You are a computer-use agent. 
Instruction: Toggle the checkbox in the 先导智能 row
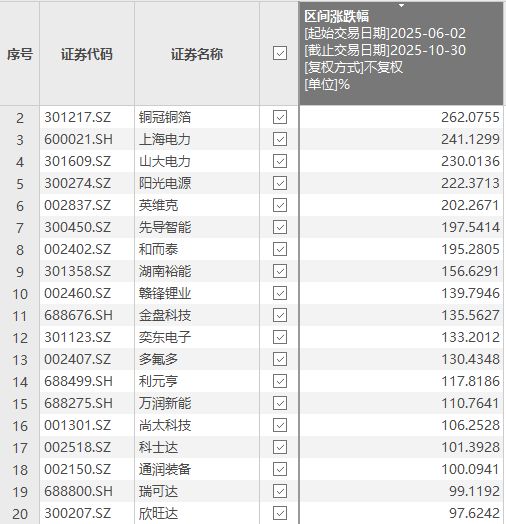click(x=280, y=227)
